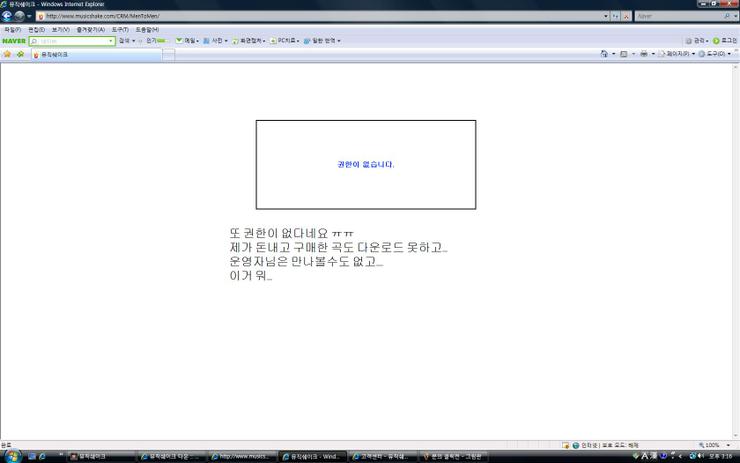Click the Home icon in command bar
The height and width of the screenshot is (463, 740).
(604, 54)
